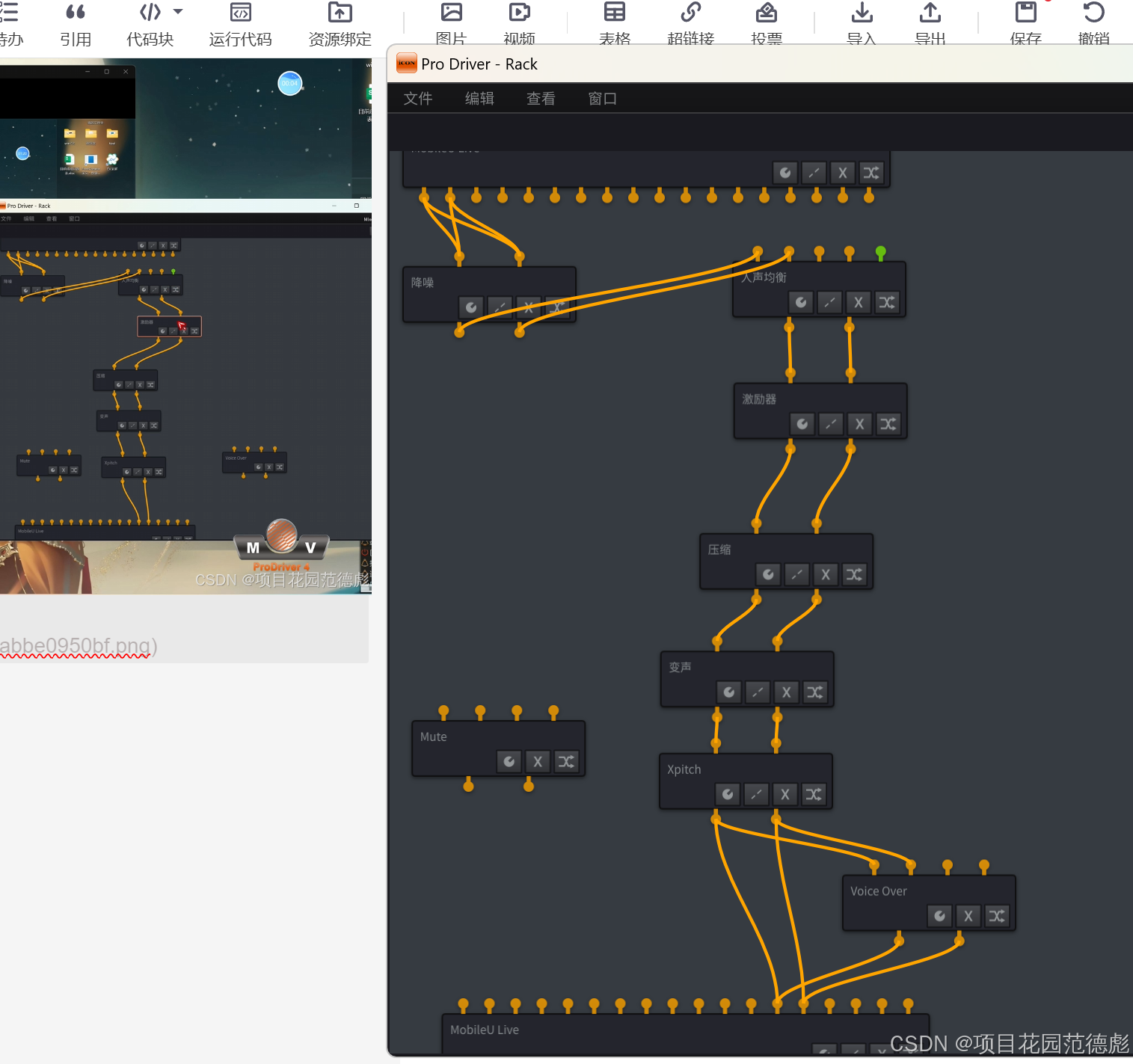Screen dimensions: 1133x1064
Task: Click the green connector pin on 人声均衡
Action: tap(880, 253)
